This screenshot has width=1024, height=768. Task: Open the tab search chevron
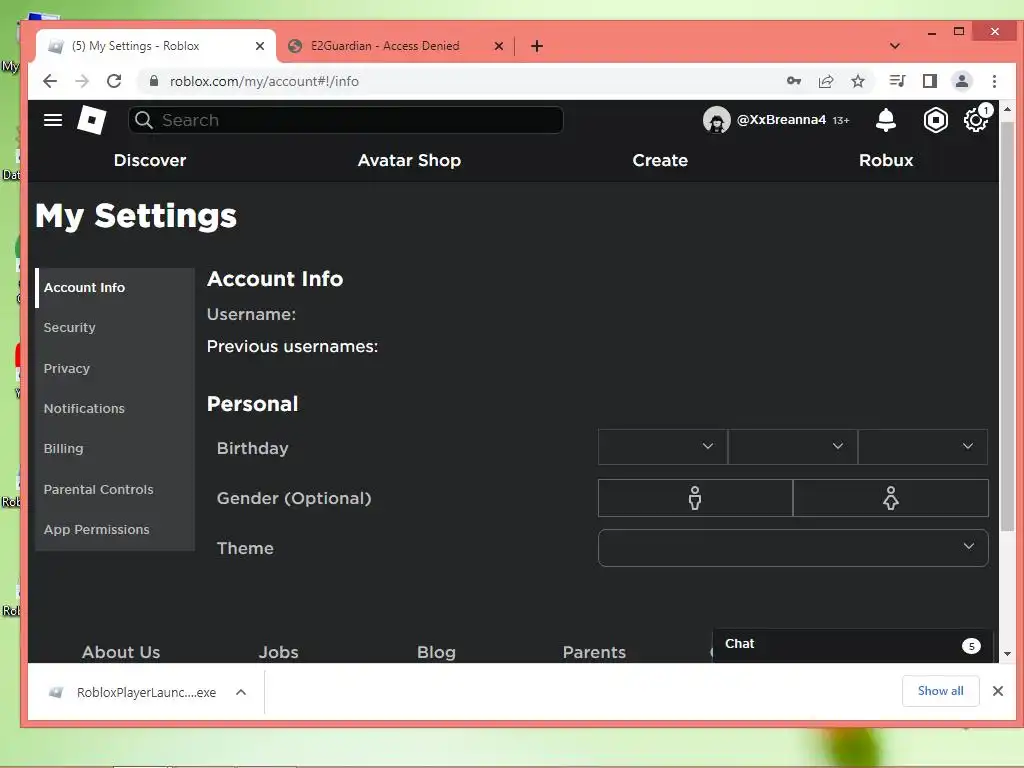tap(895, 46)
